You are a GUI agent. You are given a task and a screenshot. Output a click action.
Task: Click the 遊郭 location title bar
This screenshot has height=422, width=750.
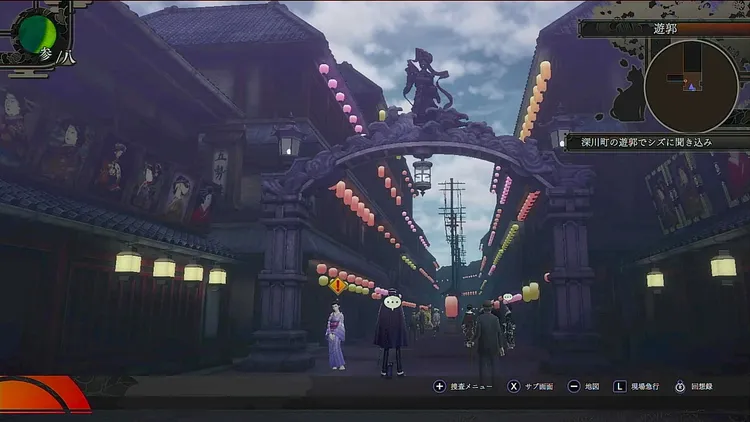click(x=663, y=29)
